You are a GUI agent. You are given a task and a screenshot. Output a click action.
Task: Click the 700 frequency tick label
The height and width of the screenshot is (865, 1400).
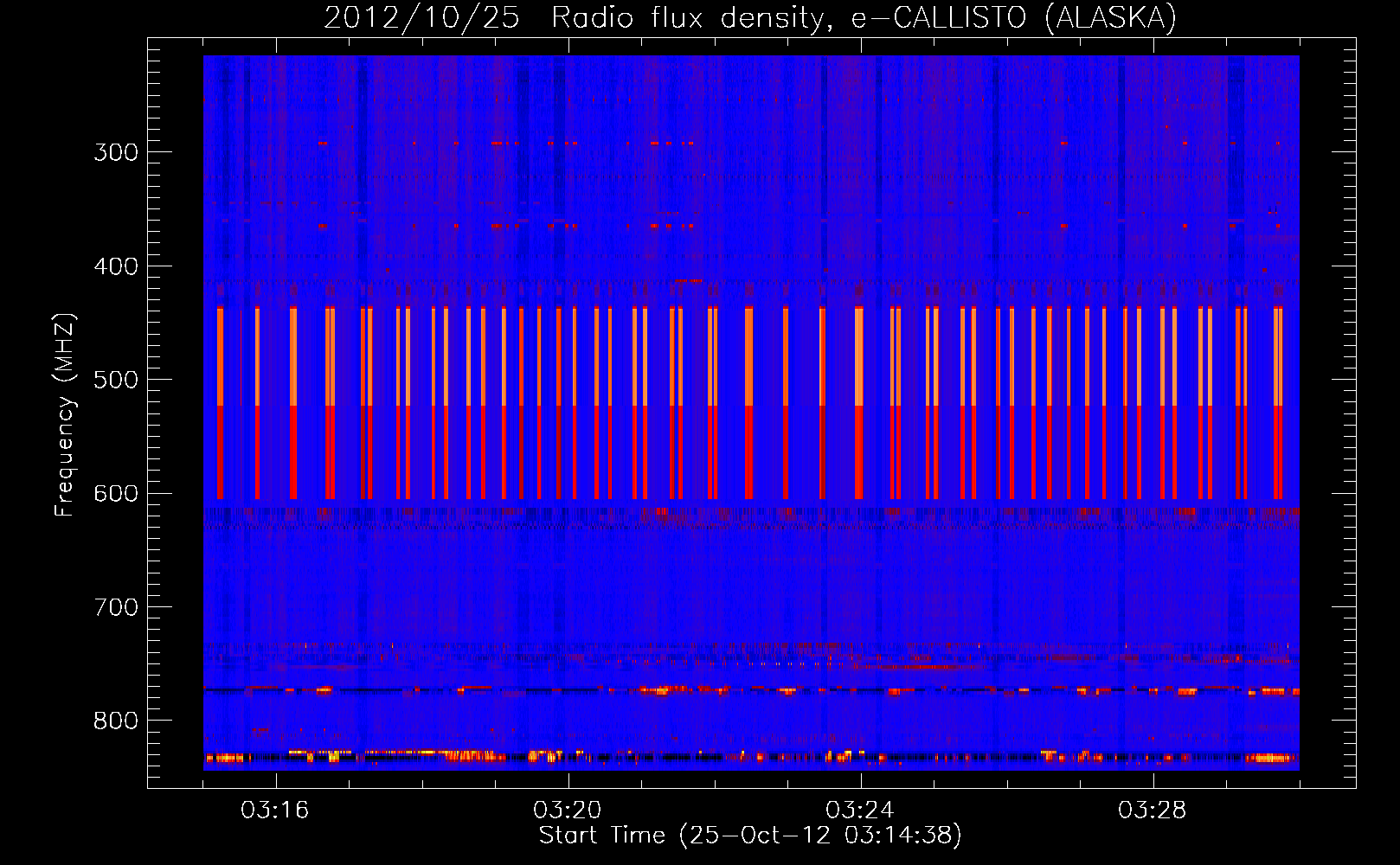(116, 607)
